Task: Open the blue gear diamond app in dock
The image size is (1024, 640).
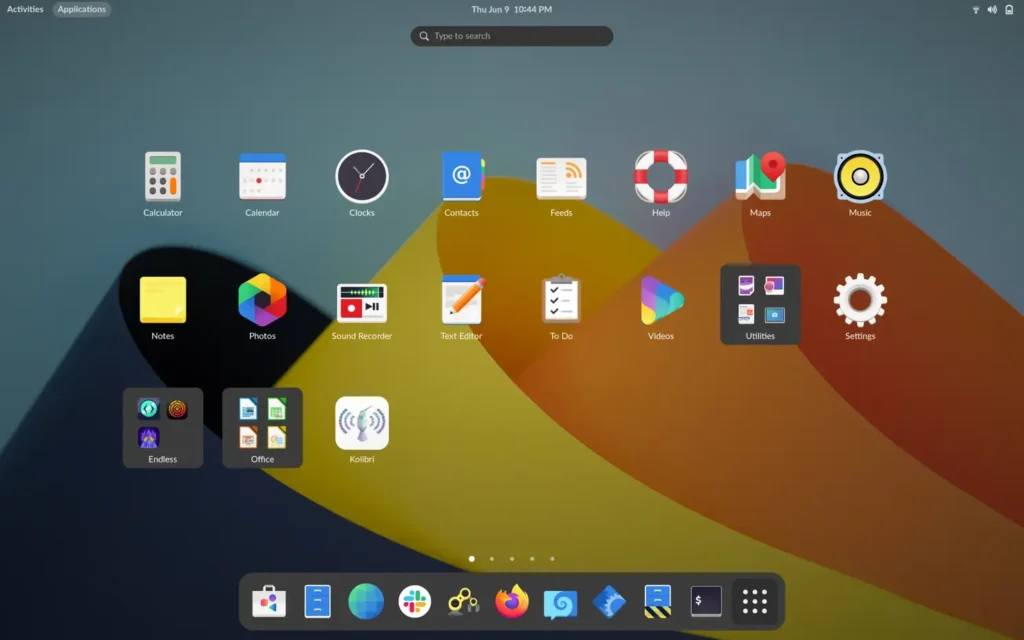Action: pos(609,601)
